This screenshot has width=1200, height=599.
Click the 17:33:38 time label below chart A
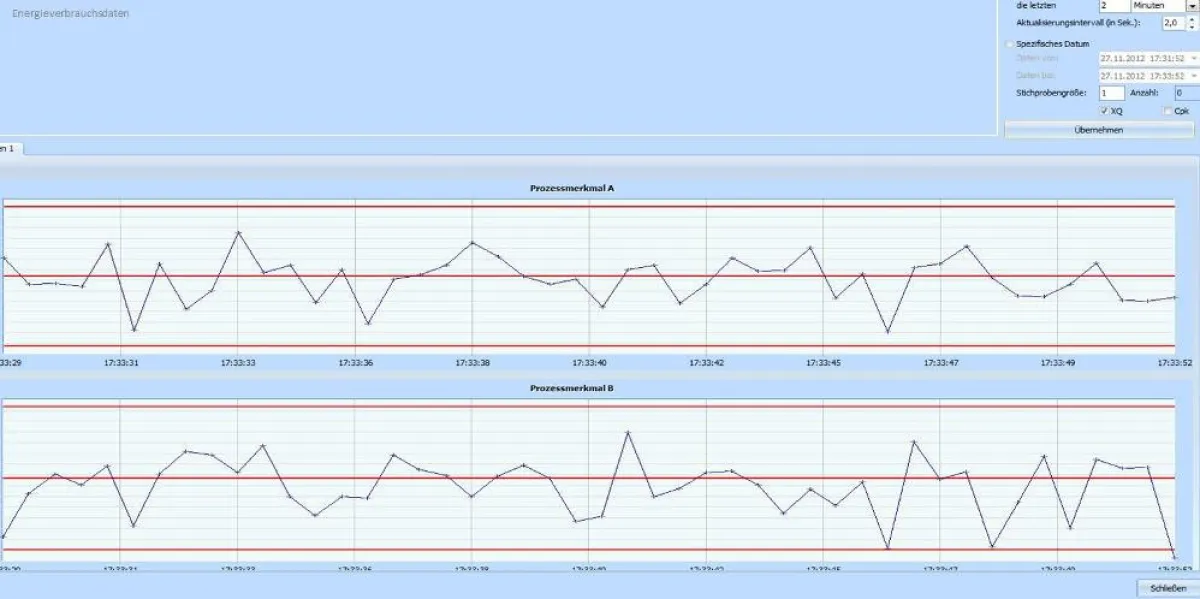[x=471, y=363]
